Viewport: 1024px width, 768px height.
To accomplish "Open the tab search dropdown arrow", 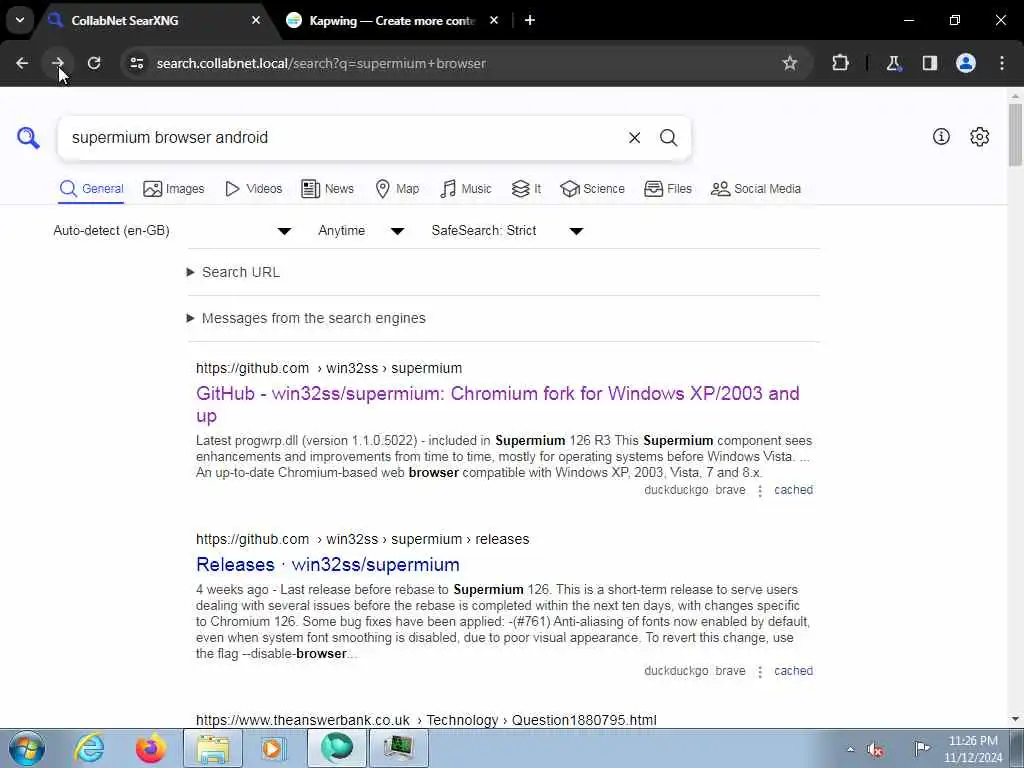I will [20, 20].
